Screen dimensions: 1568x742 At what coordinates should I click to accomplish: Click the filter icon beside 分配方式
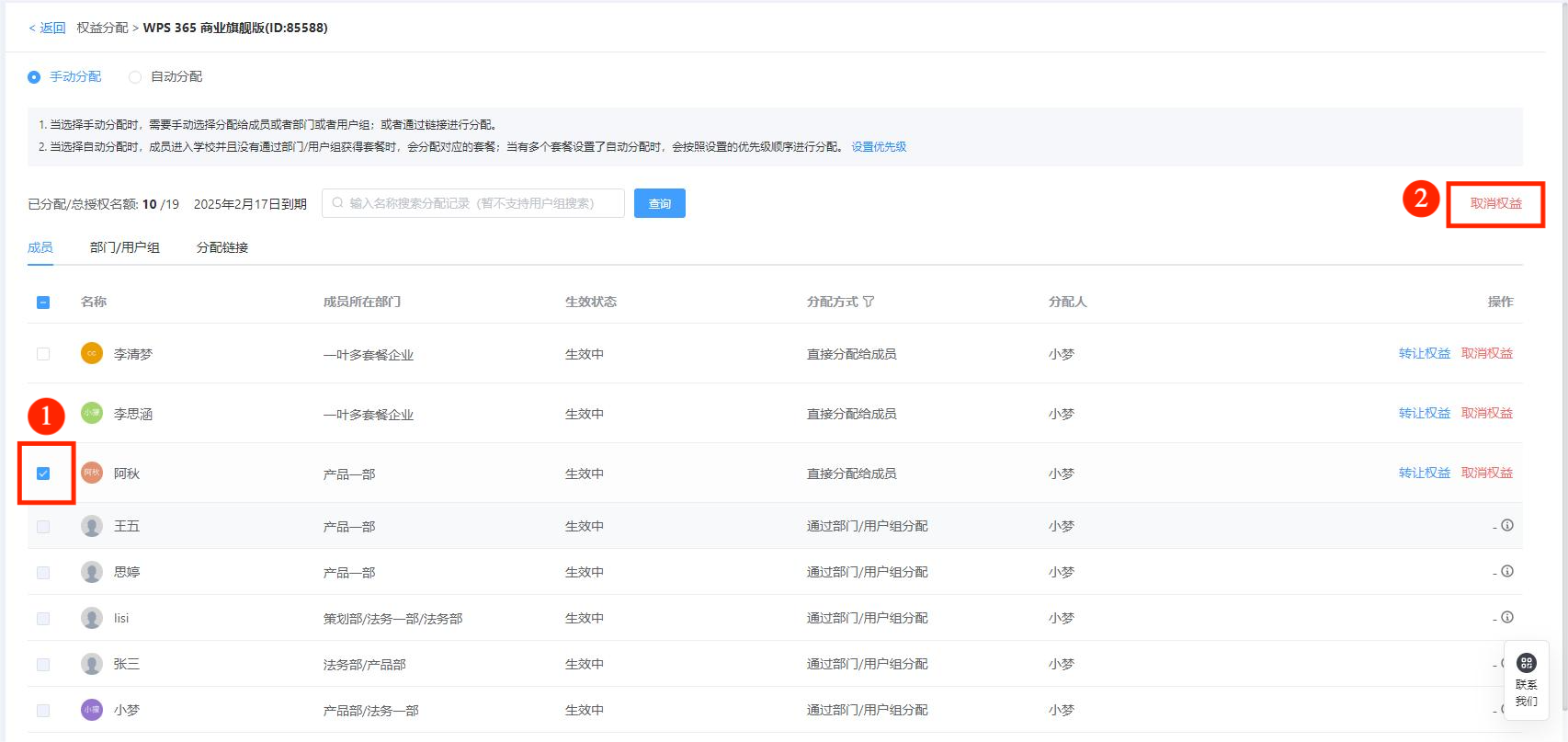(x=869, y=302)
